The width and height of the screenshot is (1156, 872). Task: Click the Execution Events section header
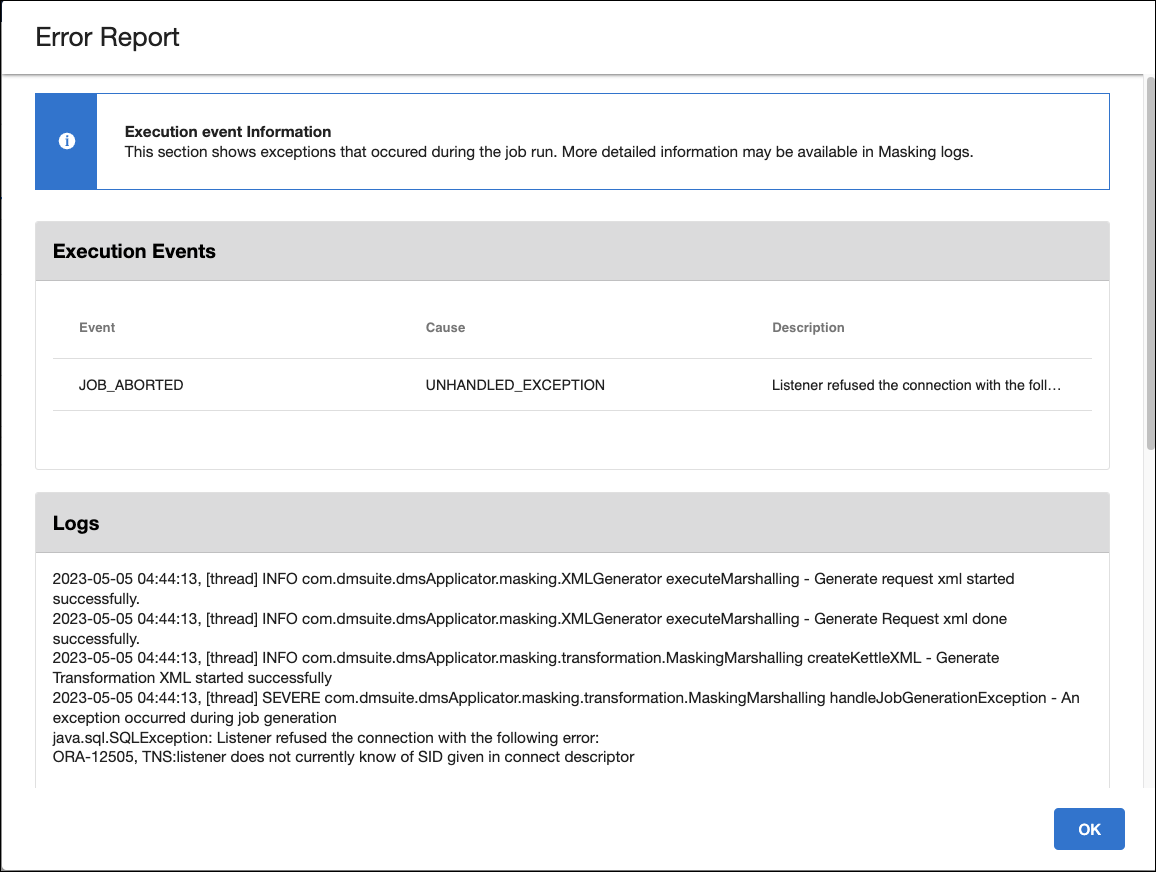click(x=134, y=252)
